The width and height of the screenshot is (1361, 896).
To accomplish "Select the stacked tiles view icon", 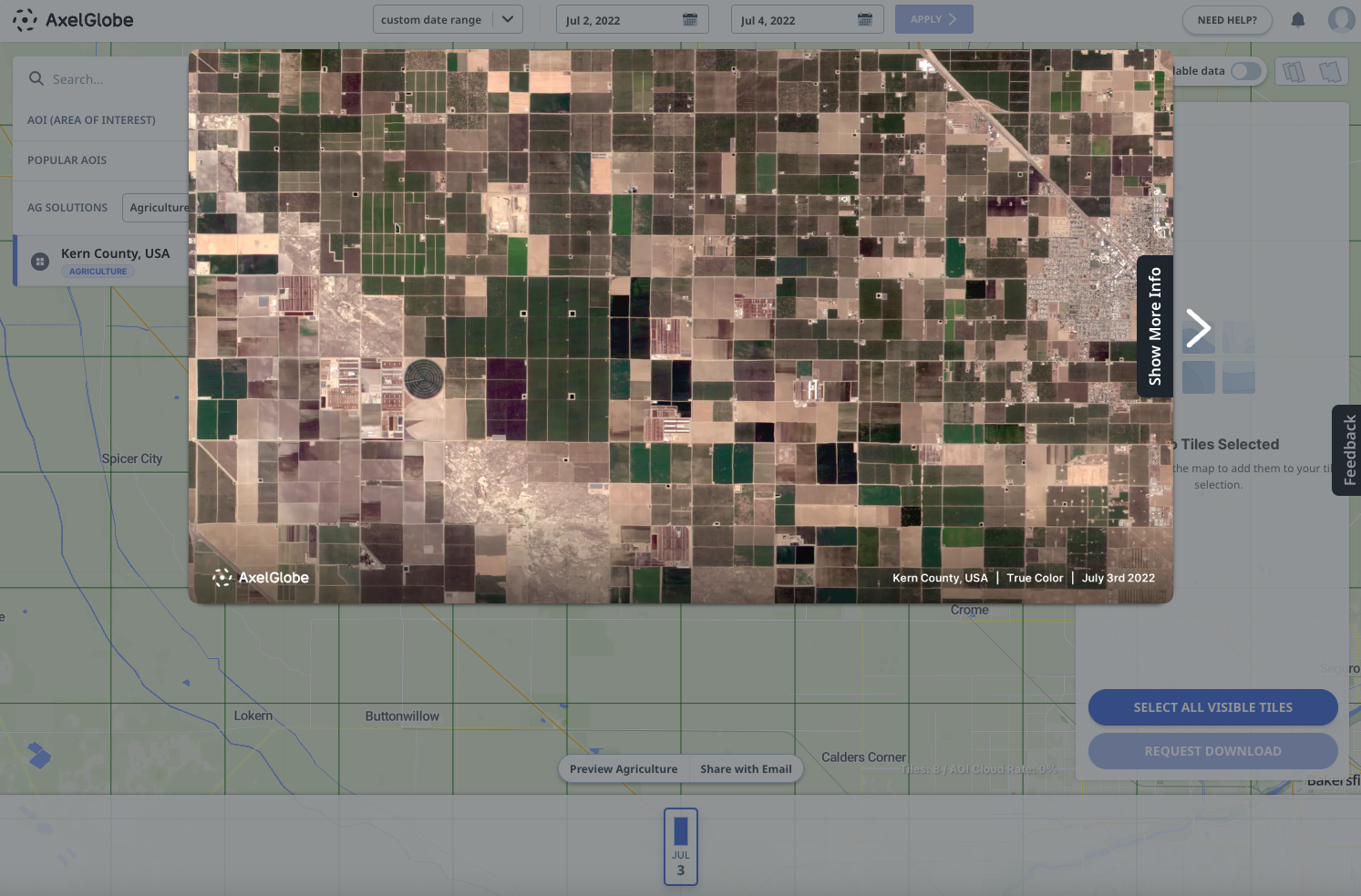I will [x=1294, y=71].
